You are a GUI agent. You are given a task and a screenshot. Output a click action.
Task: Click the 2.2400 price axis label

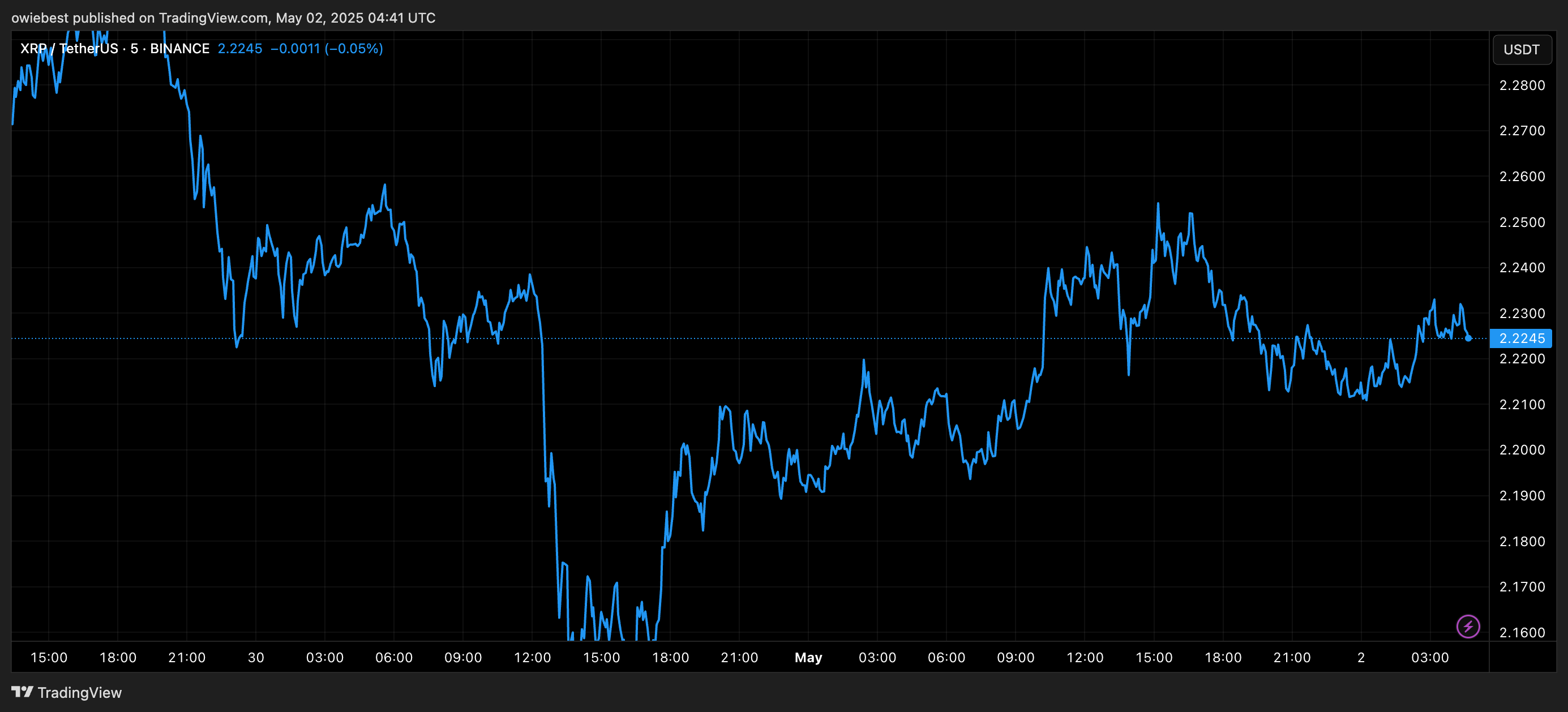[1522, 268]
